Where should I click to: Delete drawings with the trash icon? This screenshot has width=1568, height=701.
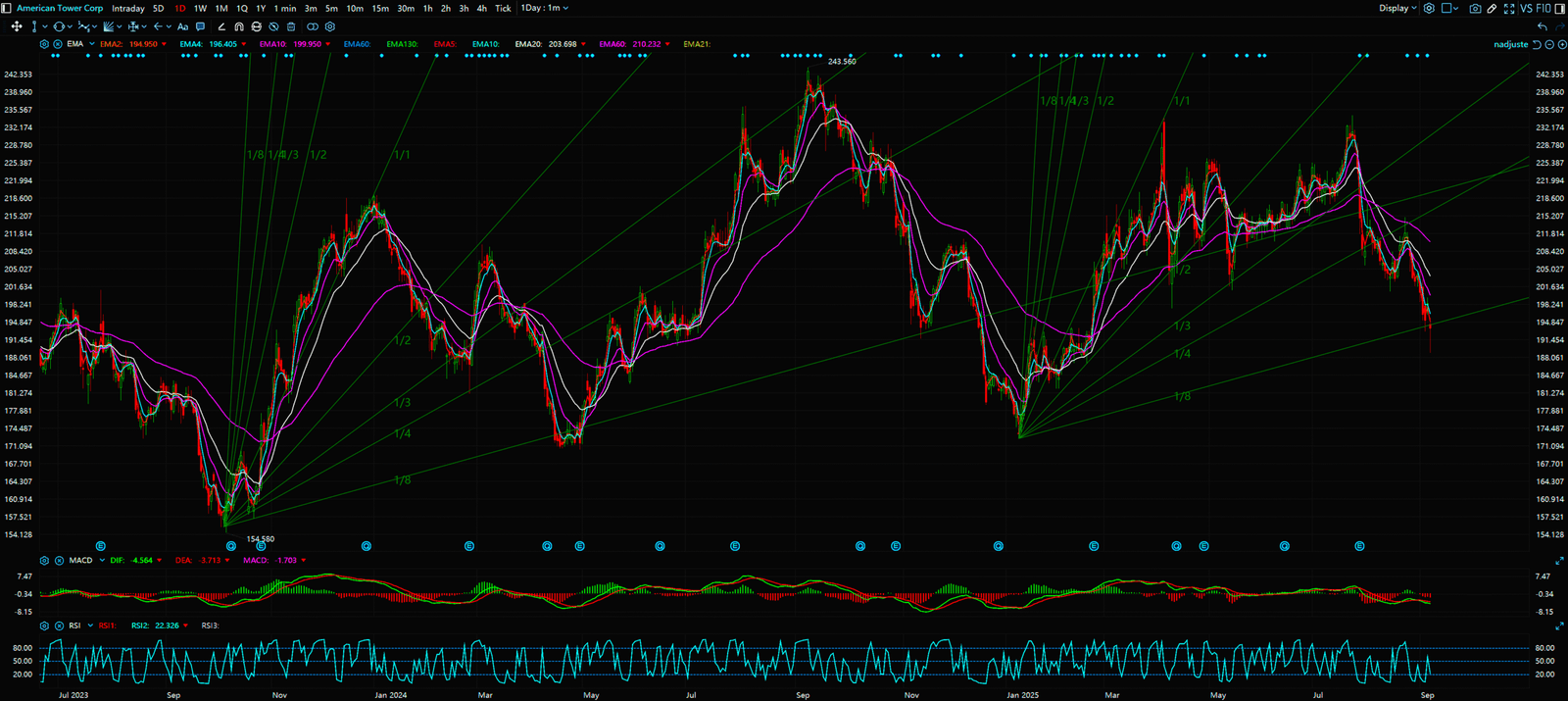click(x=291, y=26)
